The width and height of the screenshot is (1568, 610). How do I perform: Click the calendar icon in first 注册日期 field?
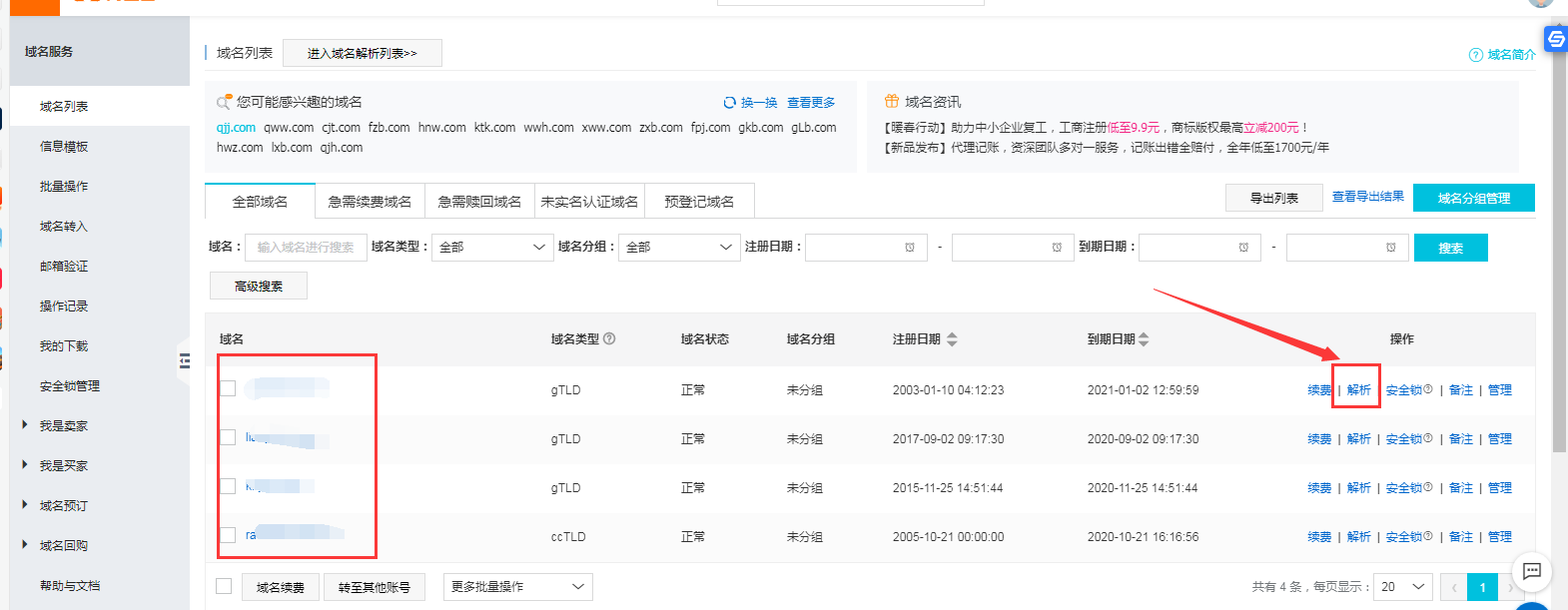pyautogui.click(x=910, y=248)
